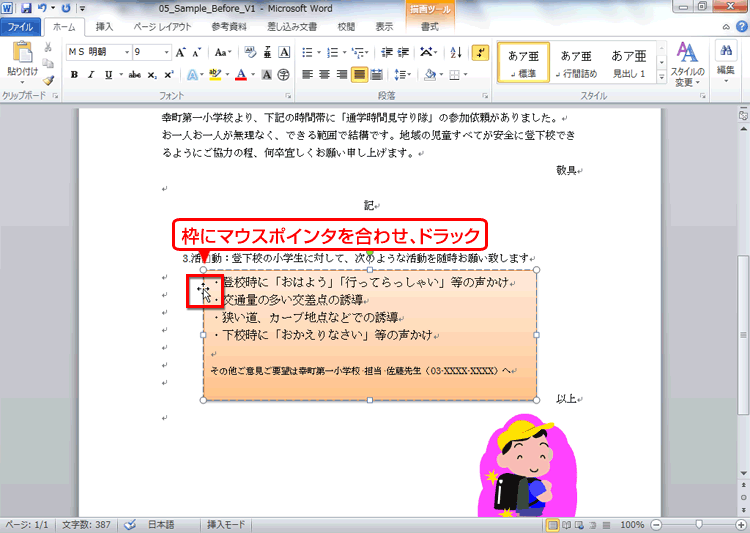This screenshot has height=533, width=750.
Task: Click the Align Text Right icon
Action: click(x=342, y=75)
